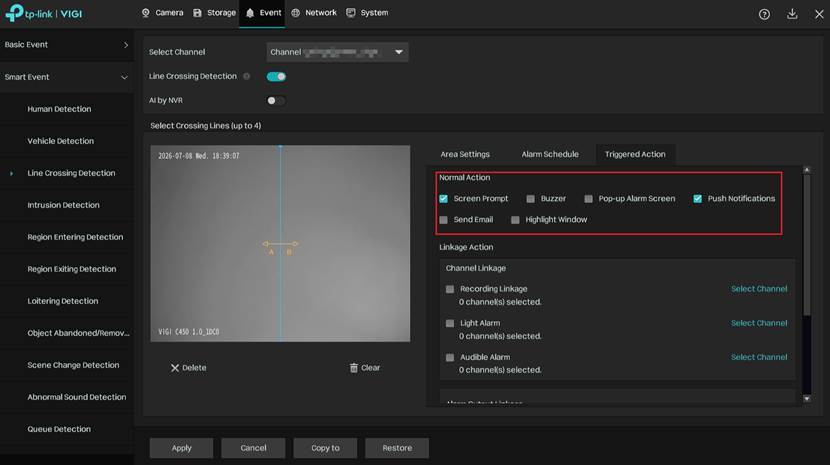Click the A-B direction arrow on crossing line

280,244
